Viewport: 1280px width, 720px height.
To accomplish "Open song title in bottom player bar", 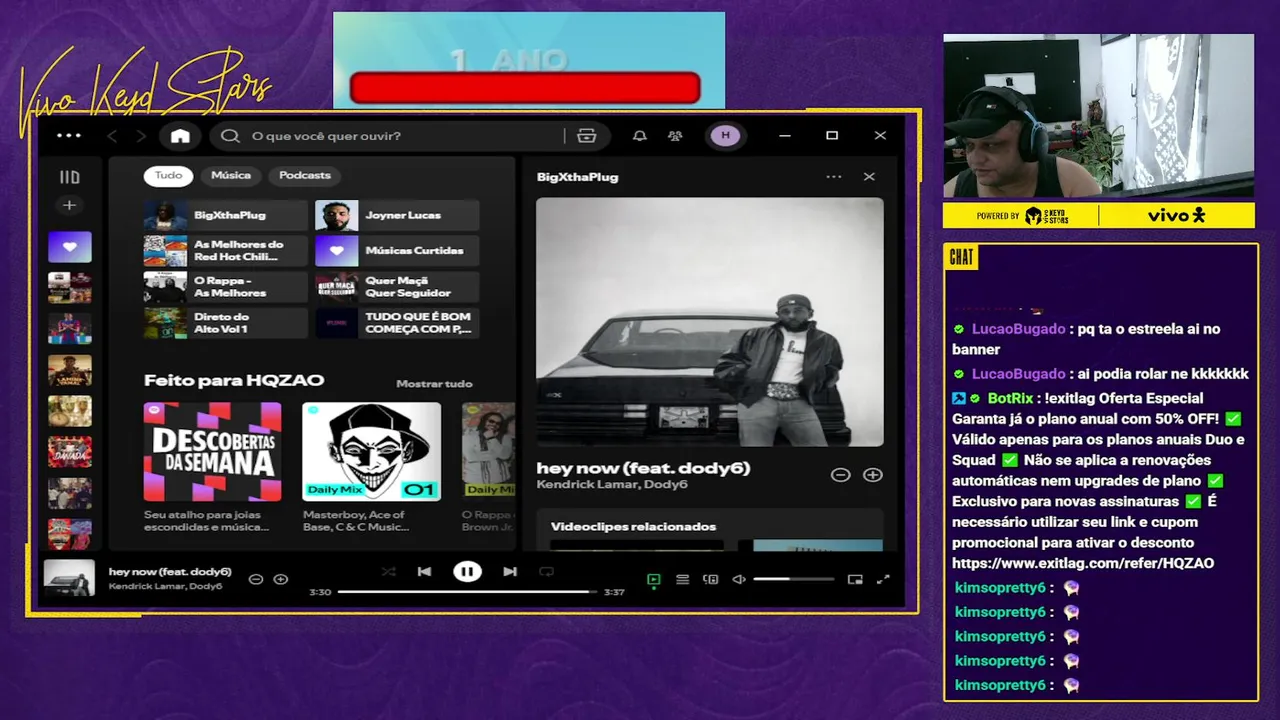I will [x=170, y=572].
